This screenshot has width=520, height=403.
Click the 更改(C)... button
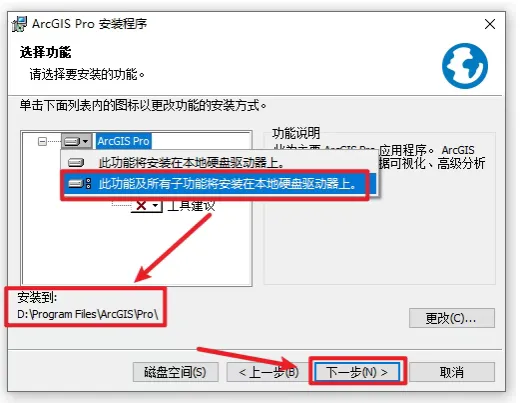(452, 318)
